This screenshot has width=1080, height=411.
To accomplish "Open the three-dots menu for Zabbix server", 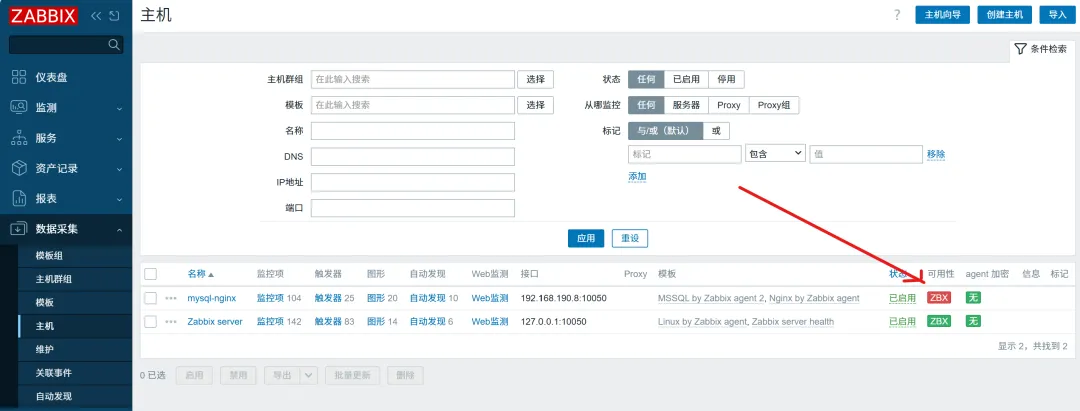I will click(x=171, y=322).
